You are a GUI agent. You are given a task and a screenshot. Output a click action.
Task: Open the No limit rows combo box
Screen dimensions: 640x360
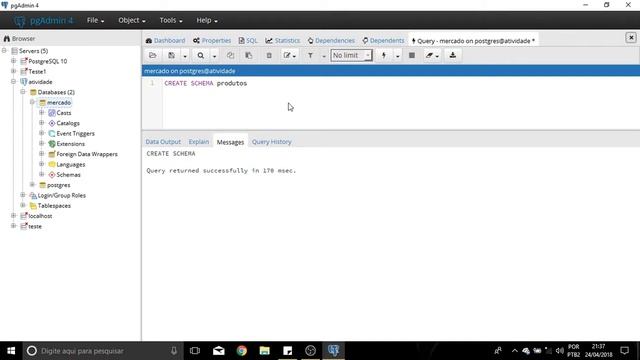coord(351,55)
